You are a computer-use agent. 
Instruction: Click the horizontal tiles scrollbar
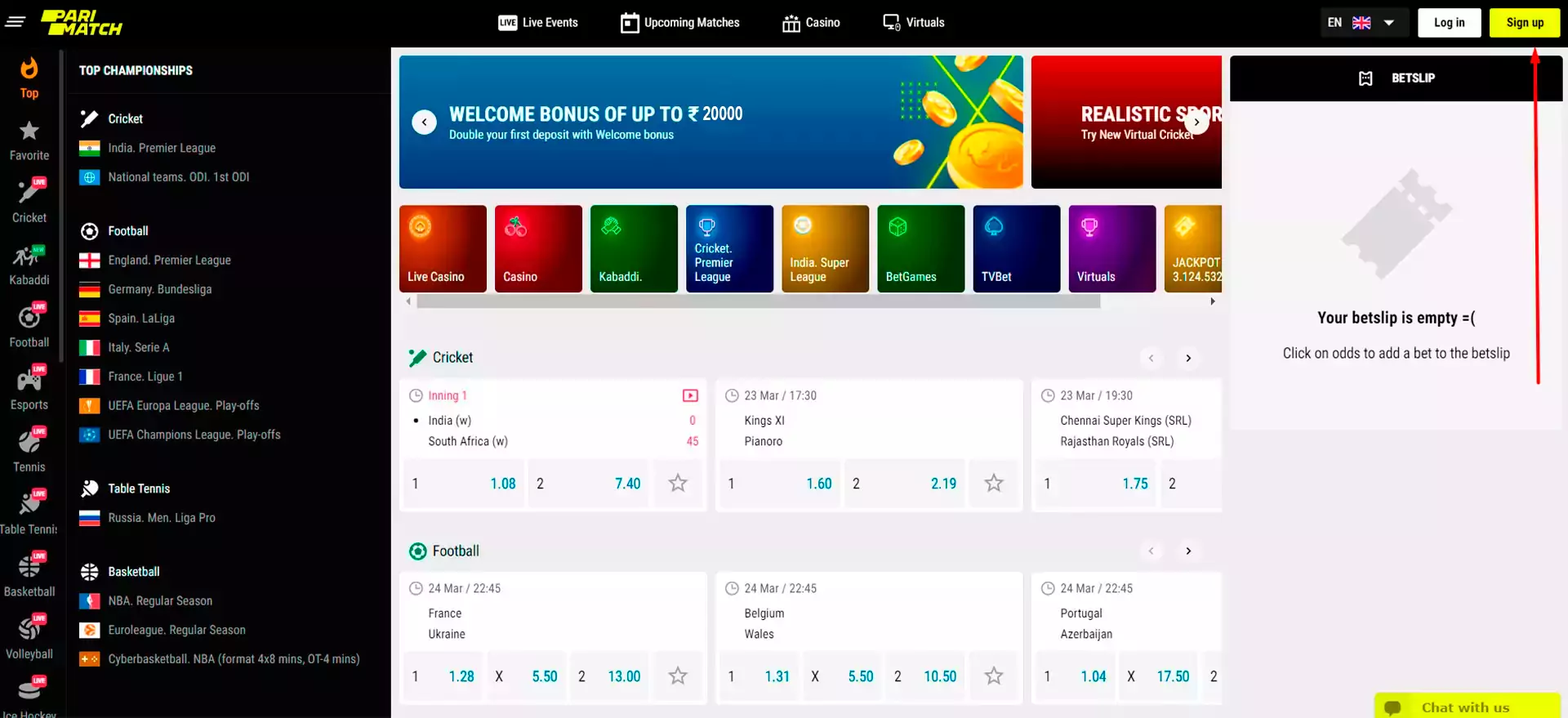tap(758, 301)
